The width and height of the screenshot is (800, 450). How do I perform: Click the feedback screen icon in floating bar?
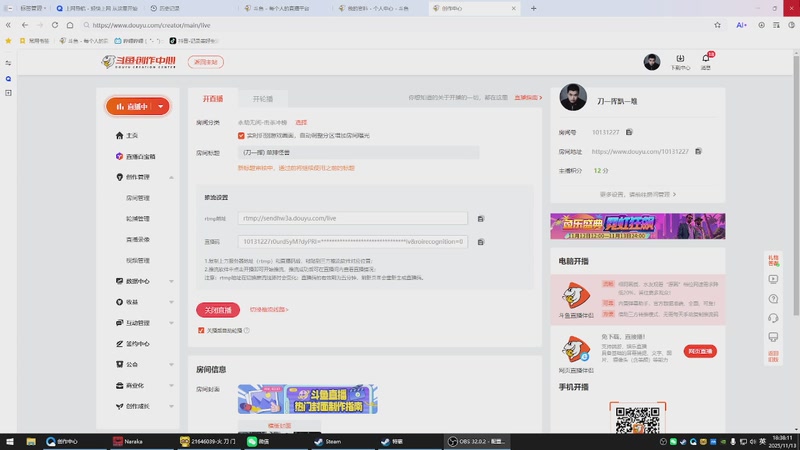click(773, 337)
